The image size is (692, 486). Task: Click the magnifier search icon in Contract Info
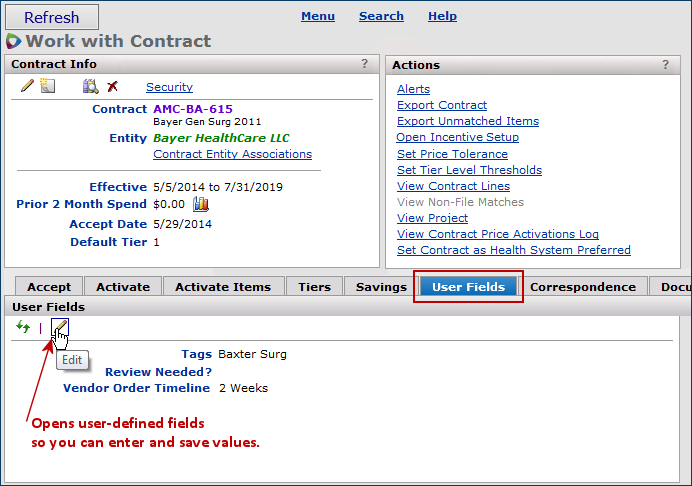point(91,87)
